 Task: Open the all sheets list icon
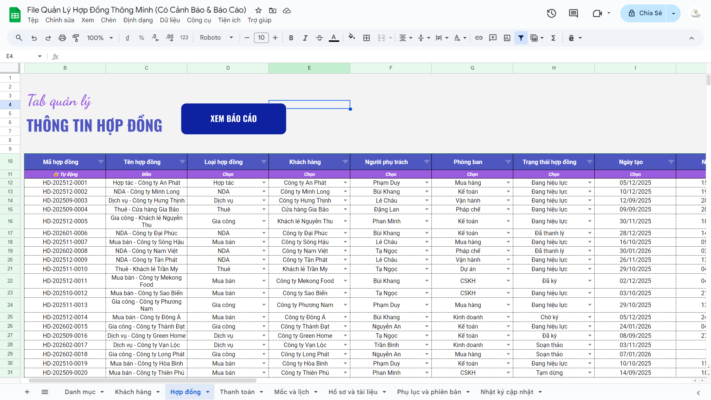pyautogui.click(x=44, y=392)
